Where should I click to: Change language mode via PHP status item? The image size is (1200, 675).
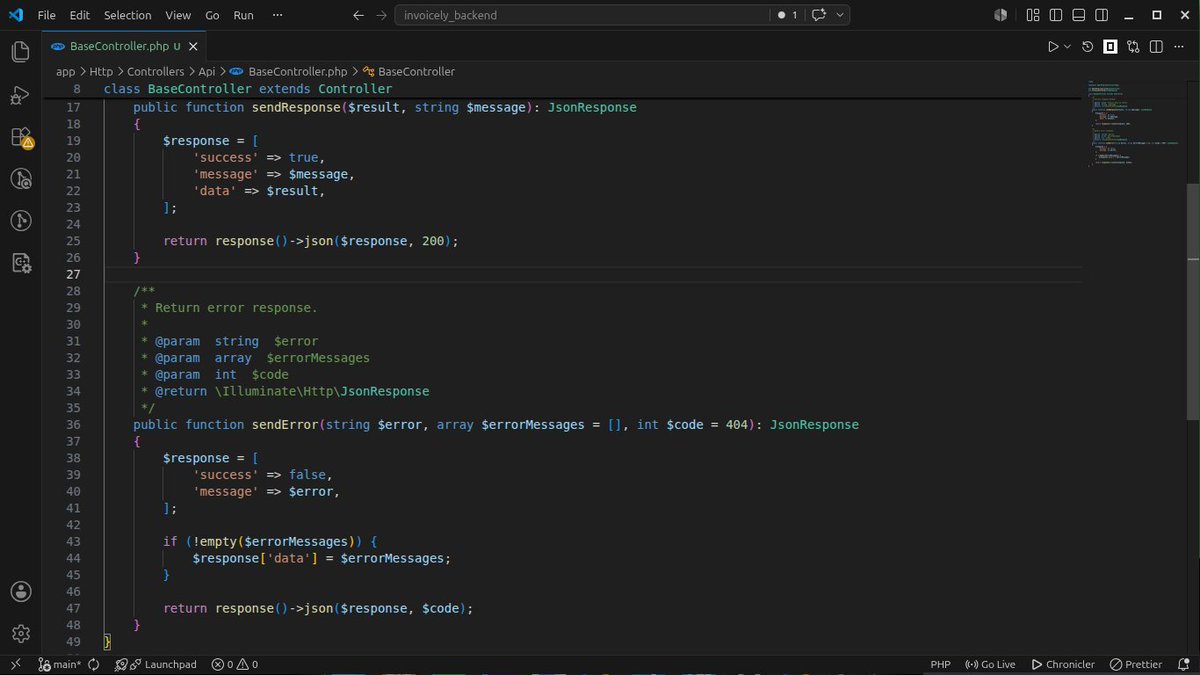coord(940,664)
